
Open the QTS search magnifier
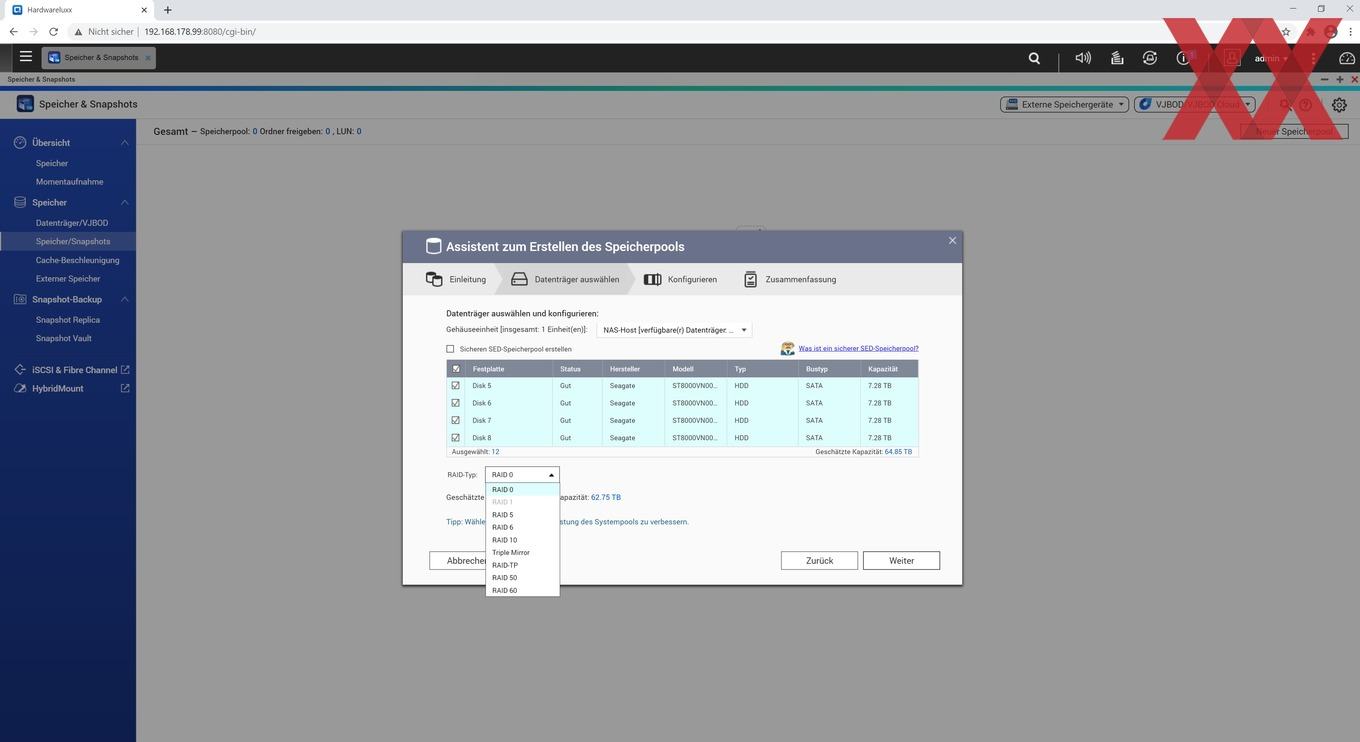1034,58
